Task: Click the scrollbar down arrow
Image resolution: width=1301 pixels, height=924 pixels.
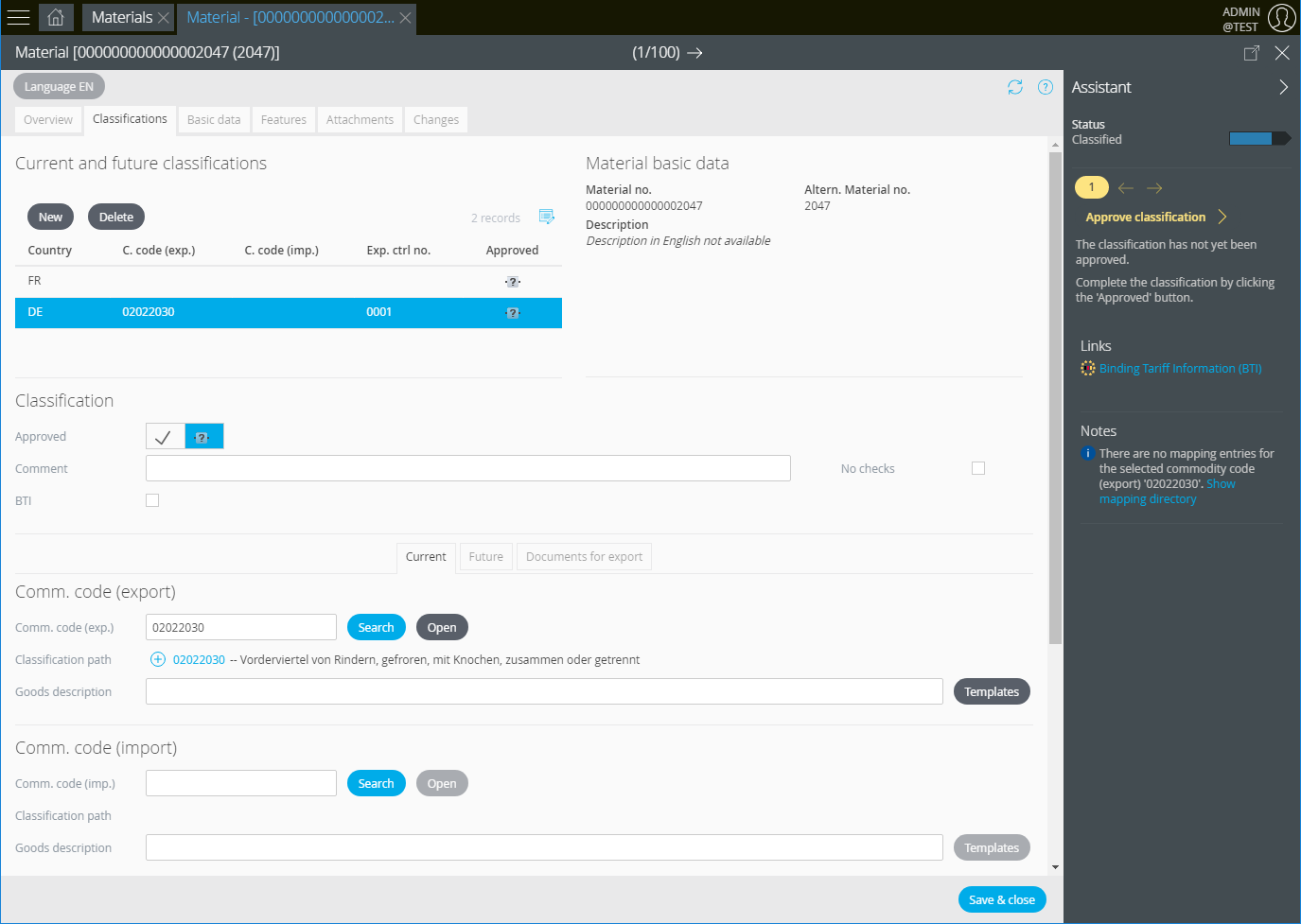Action: [x=1055, y=867]
